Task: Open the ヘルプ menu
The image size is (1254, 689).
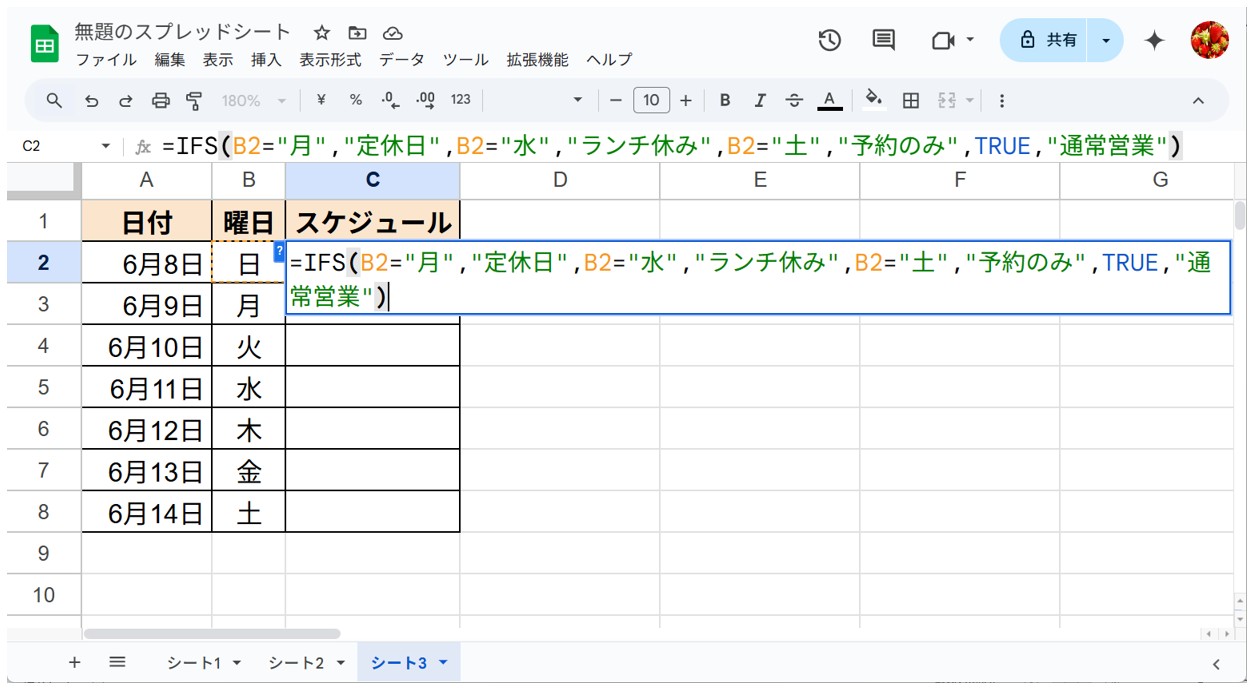Action: coord(609,60)
